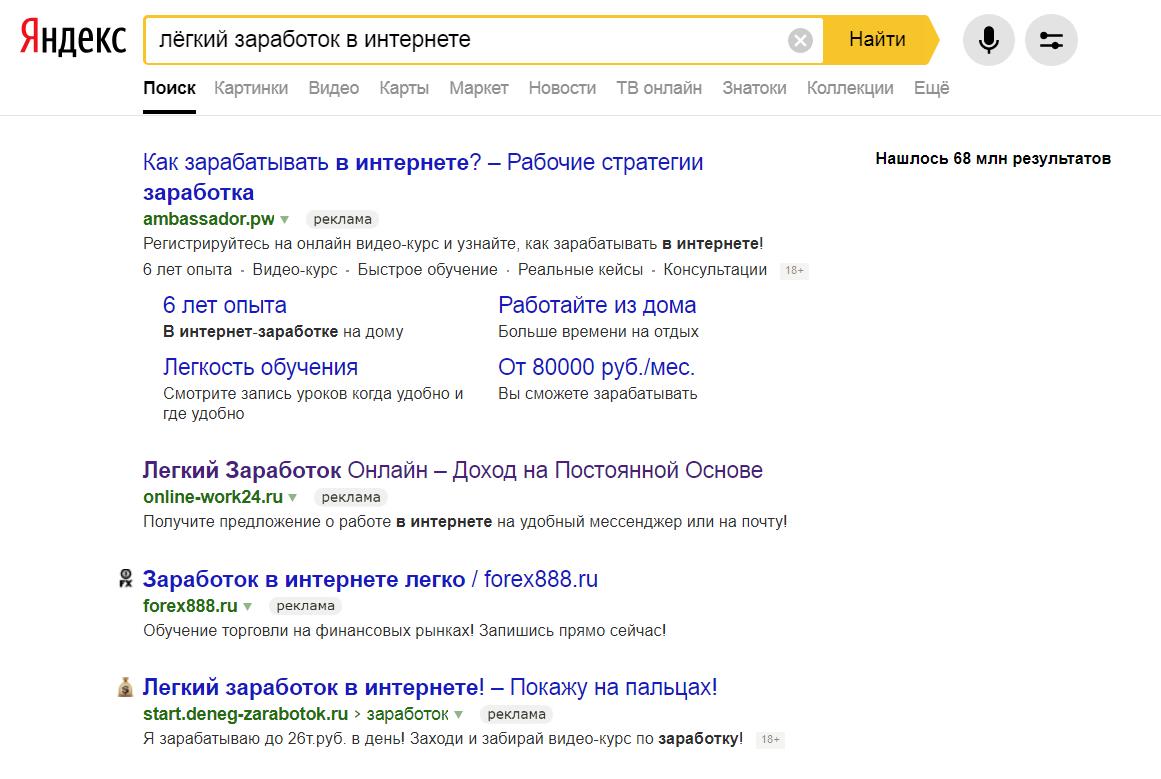This screenshot has height=779, width=1161.
Task: Clear the search query with X icon
Action: click(x=800, y=40)
